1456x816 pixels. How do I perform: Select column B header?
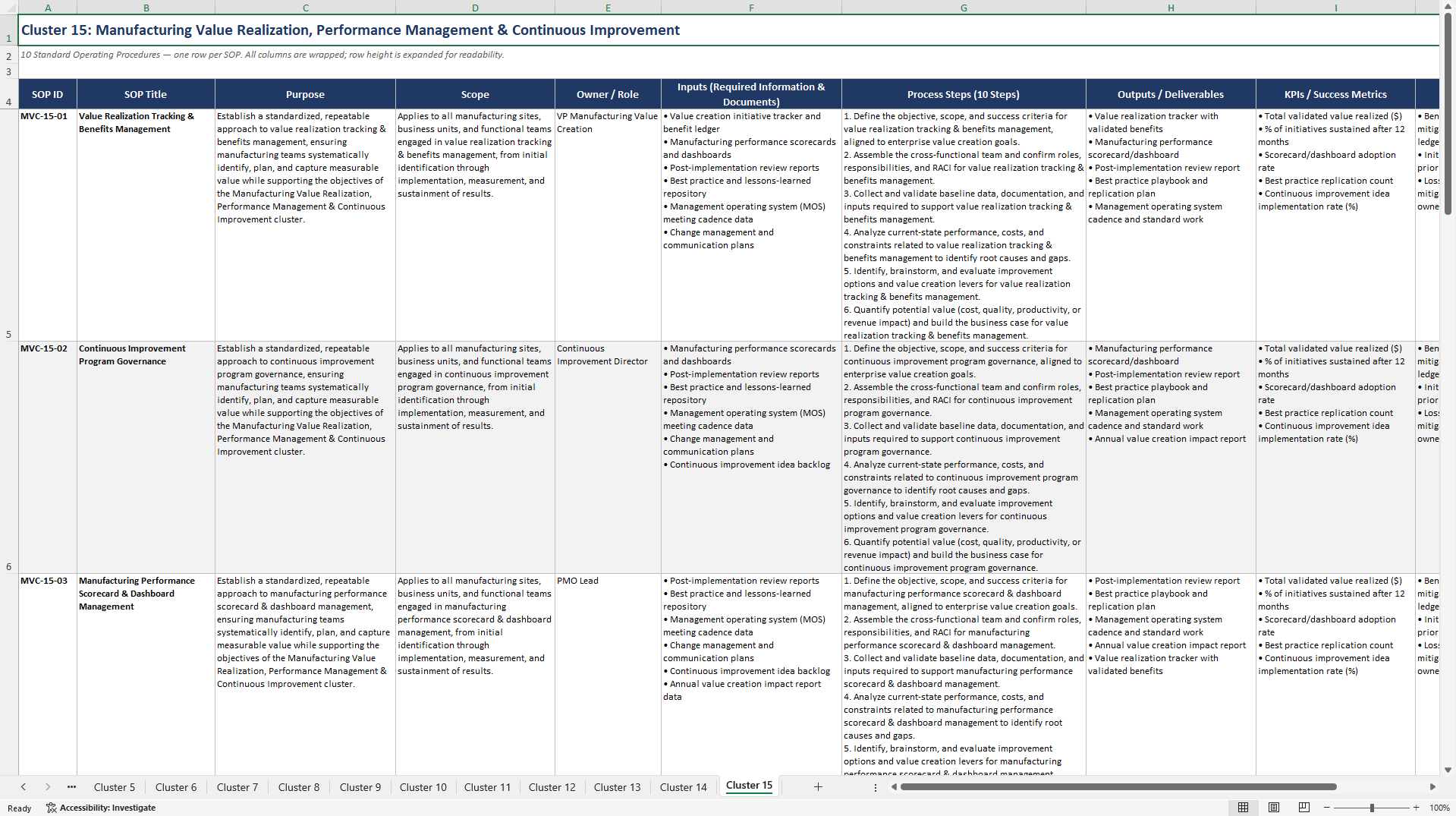(146, 8)
